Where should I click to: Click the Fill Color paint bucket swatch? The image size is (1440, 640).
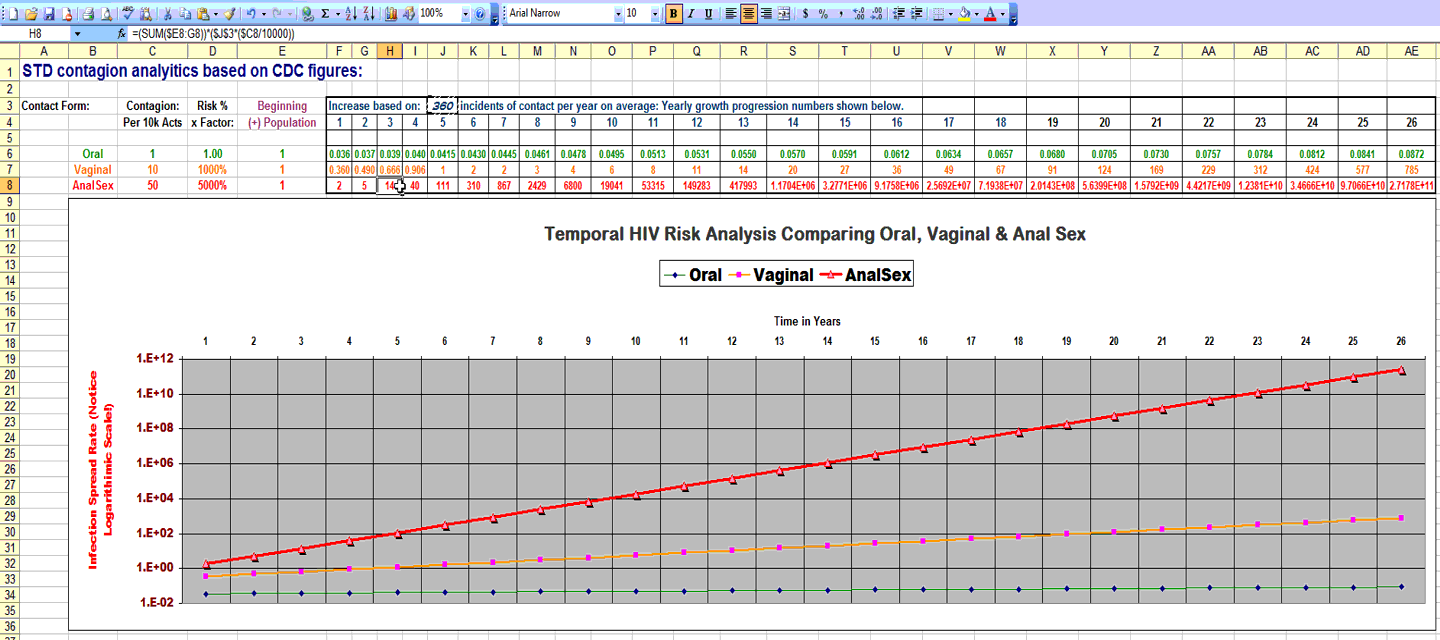(963, 14)
